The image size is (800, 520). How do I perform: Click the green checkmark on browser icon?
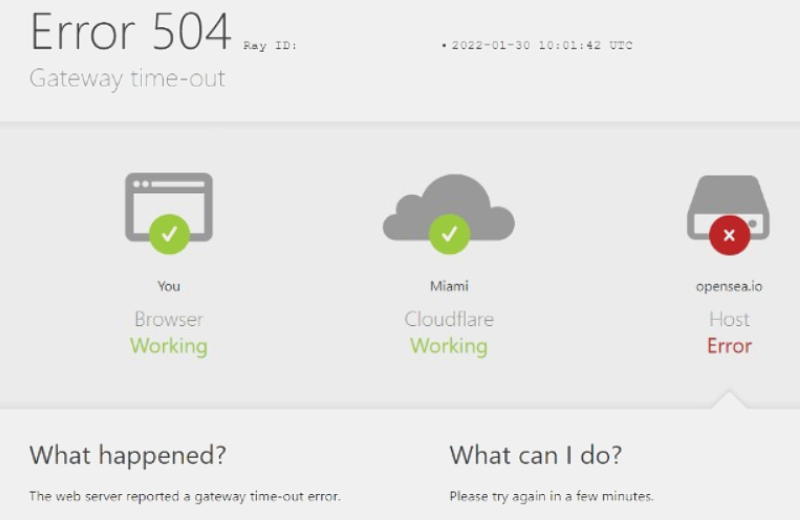click(x=169, y=234)
